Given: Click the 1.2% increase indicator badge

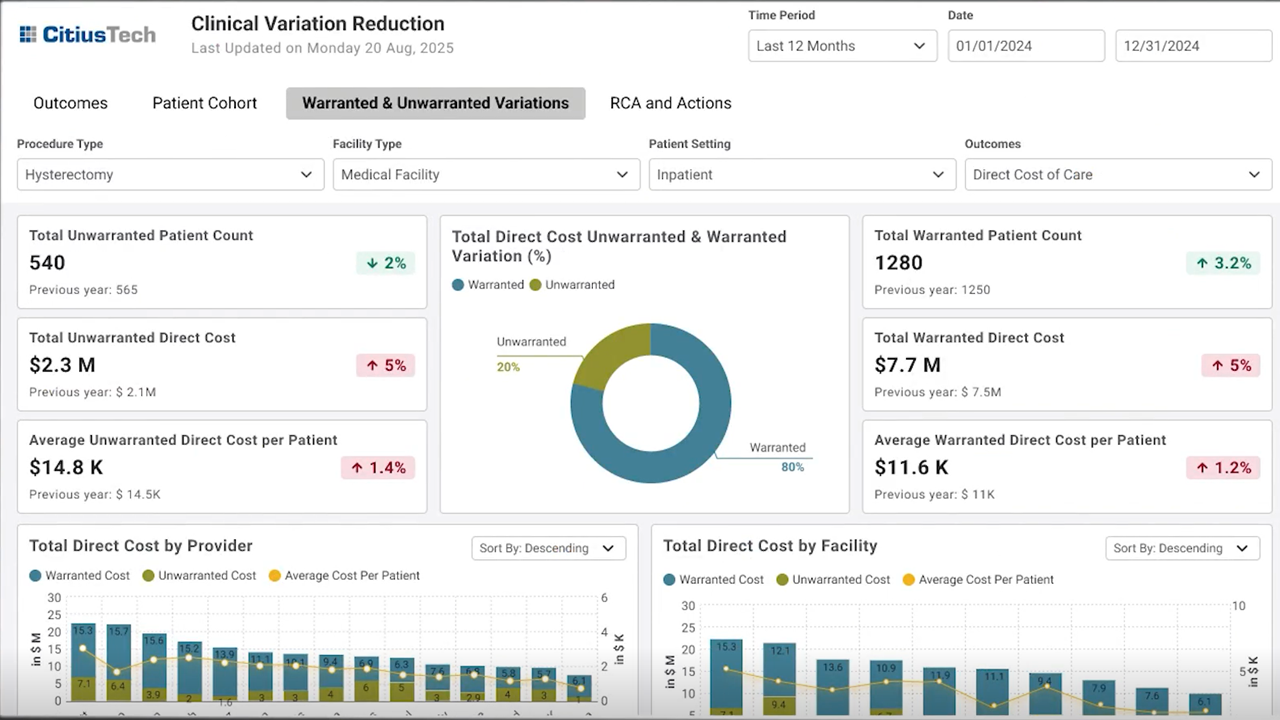Looking at the screenshot, I should pyautogui.click(x=1224, y=467).
